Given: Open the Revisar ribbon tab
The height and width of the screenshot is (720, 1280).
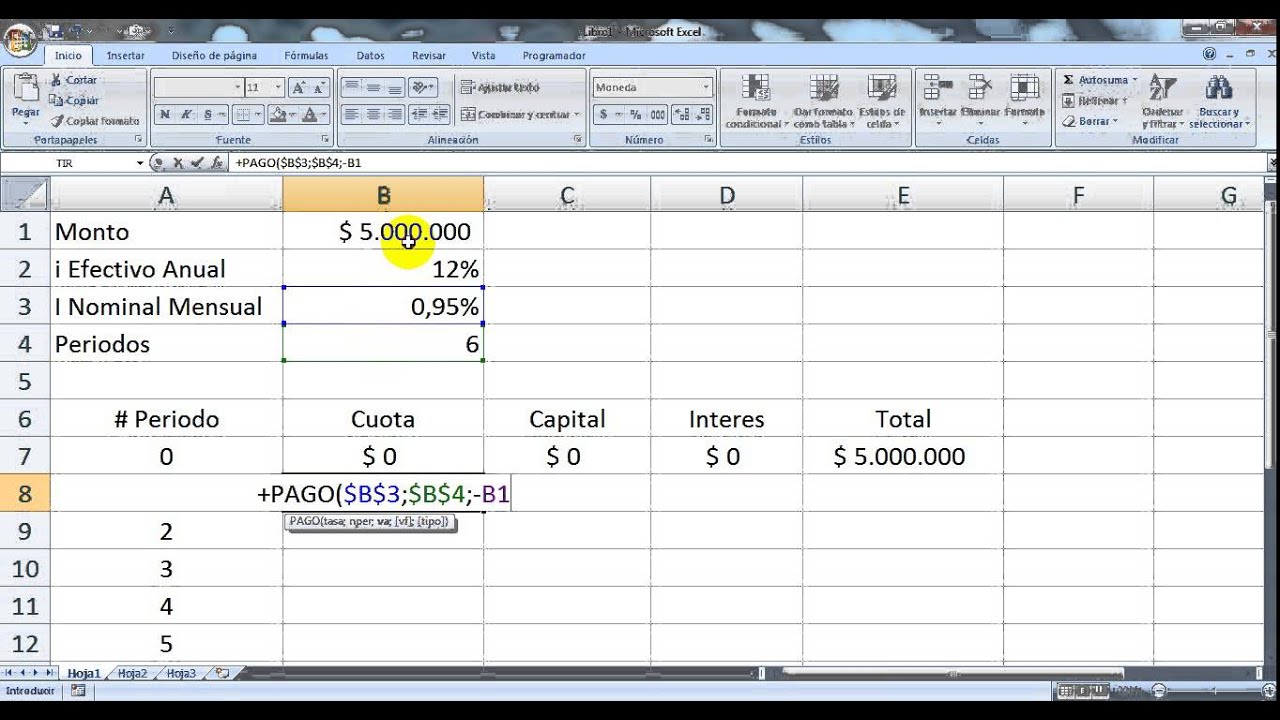Looking at the screenshot, I should coord(429,56).
